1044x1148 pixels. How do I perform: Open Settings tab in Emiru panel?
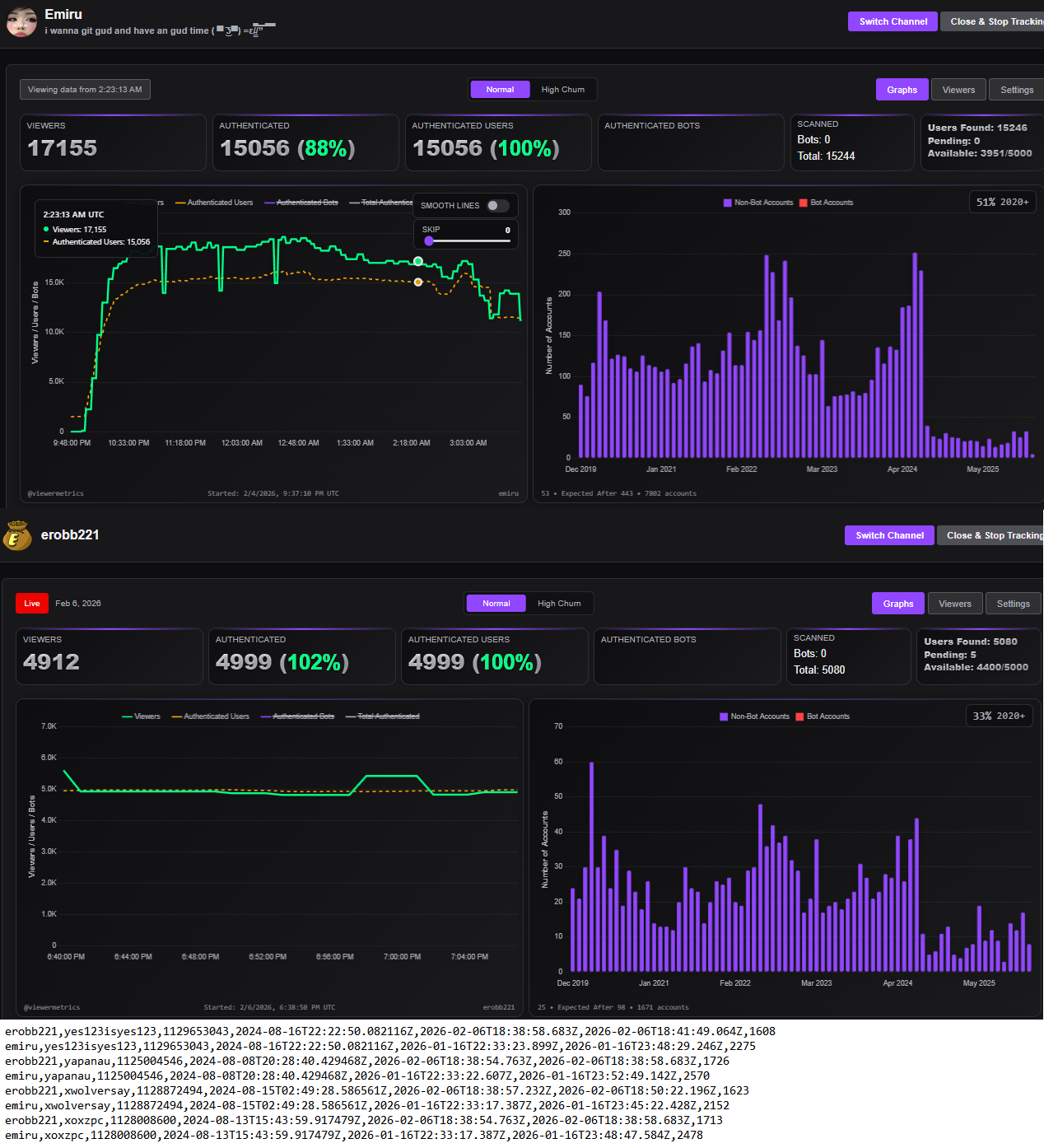(x=1017, y=90)
